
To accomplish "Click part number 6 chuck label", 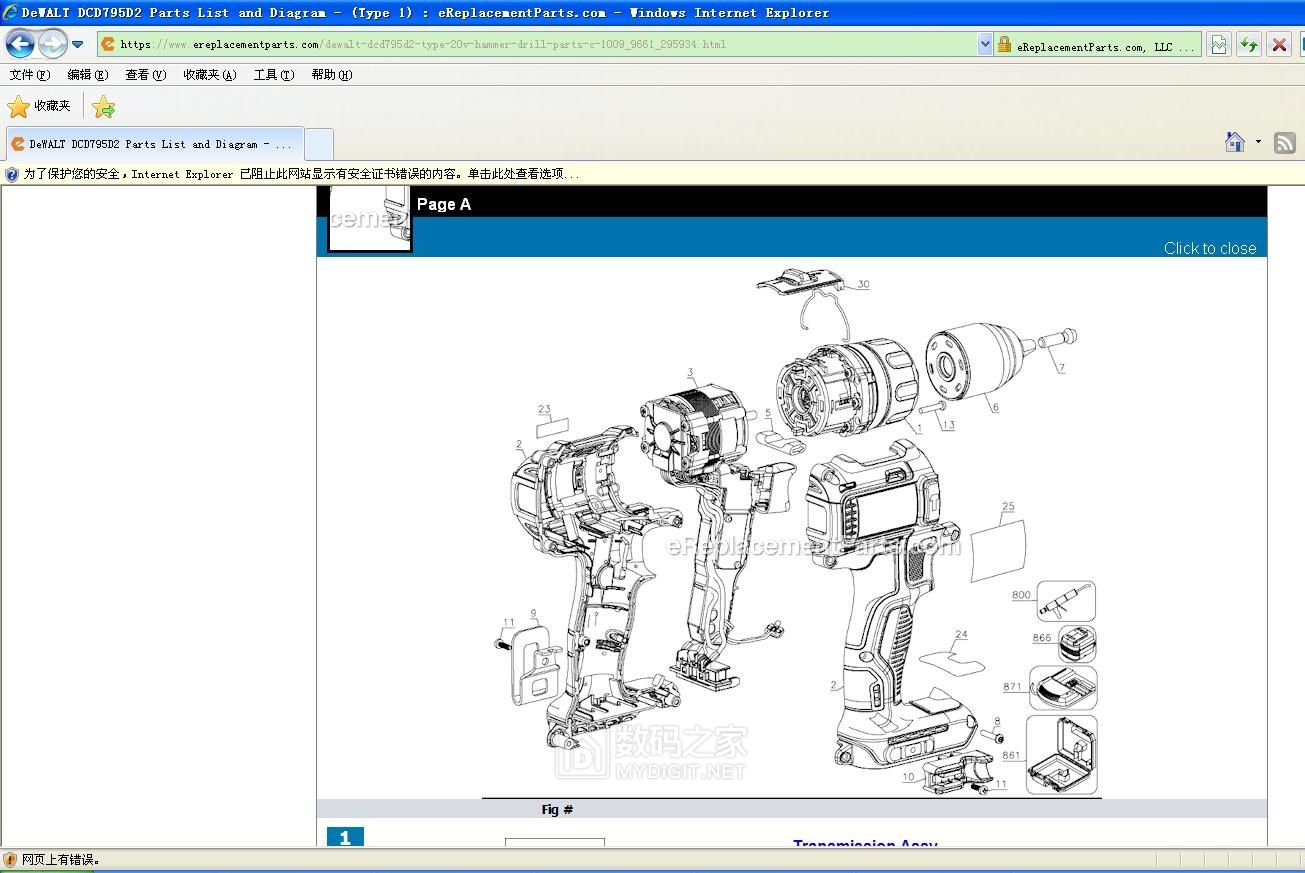I will click(995, 407).
